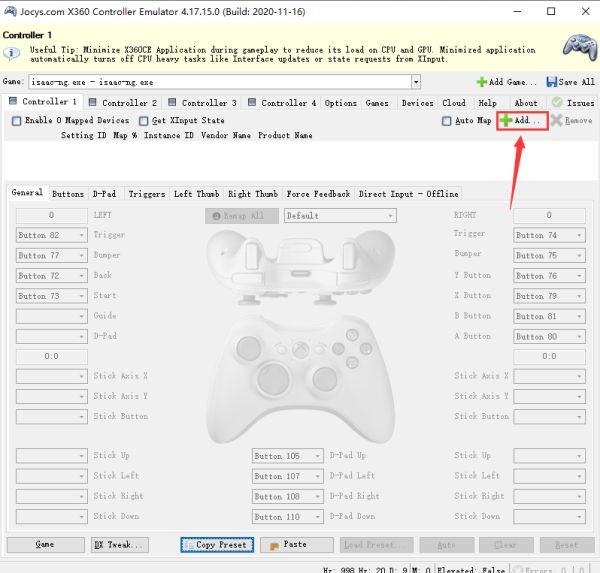Click the Paste button's clipboard icon

tap(268, 545)
